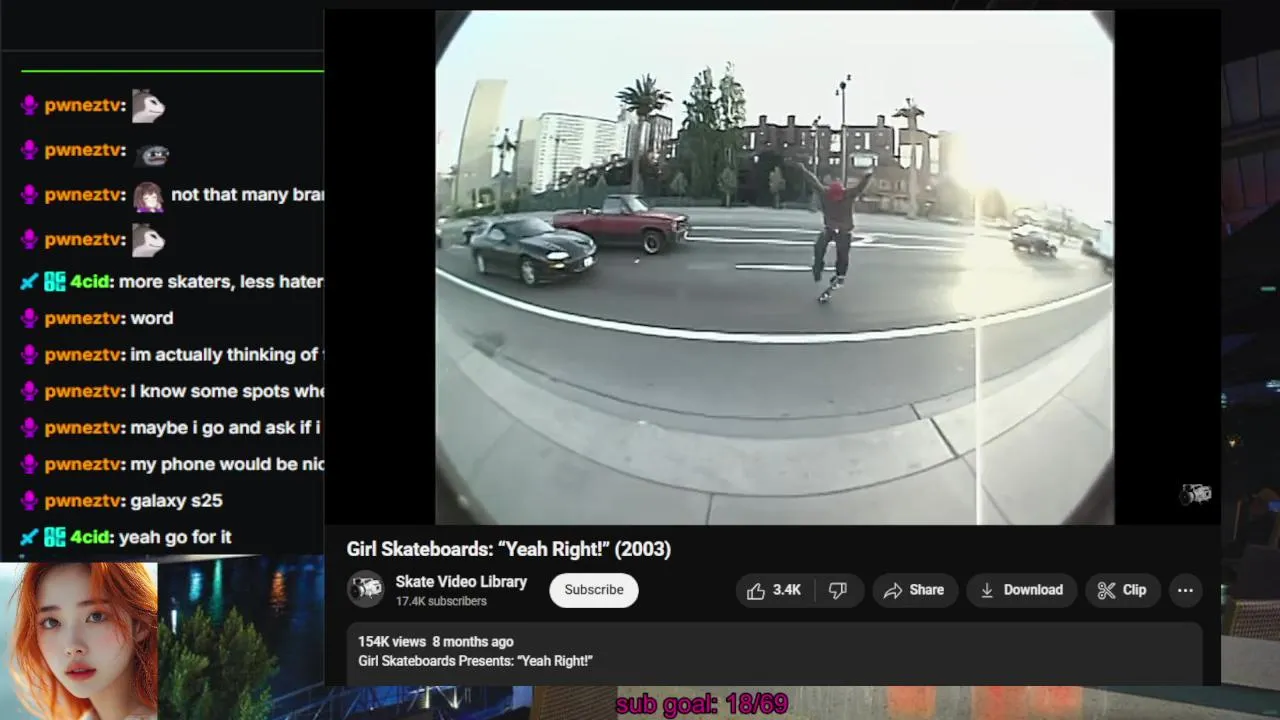Click the Download button
Image resolution: width=1280 pixels, height=720 pixels.
tap(1021, 590)
